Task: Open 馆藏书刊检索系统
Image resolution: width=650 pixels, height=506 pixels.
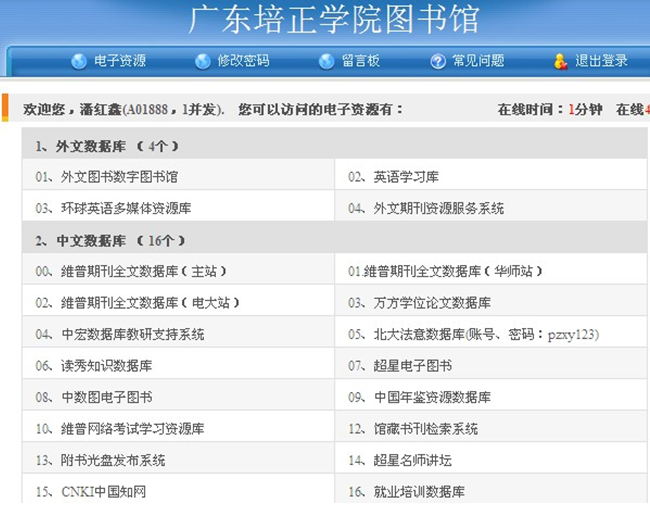Action: point(425,429)
